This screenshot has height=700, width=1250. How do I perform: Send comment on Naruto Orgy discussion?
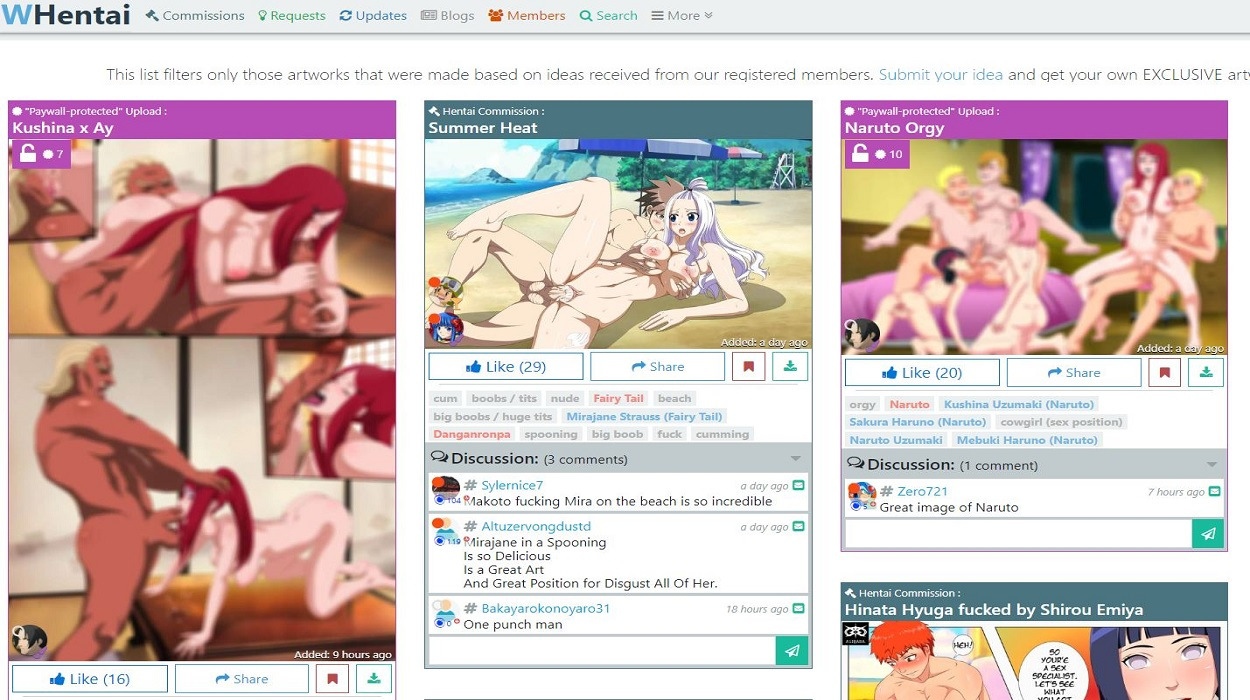(x=1208, y=533)
